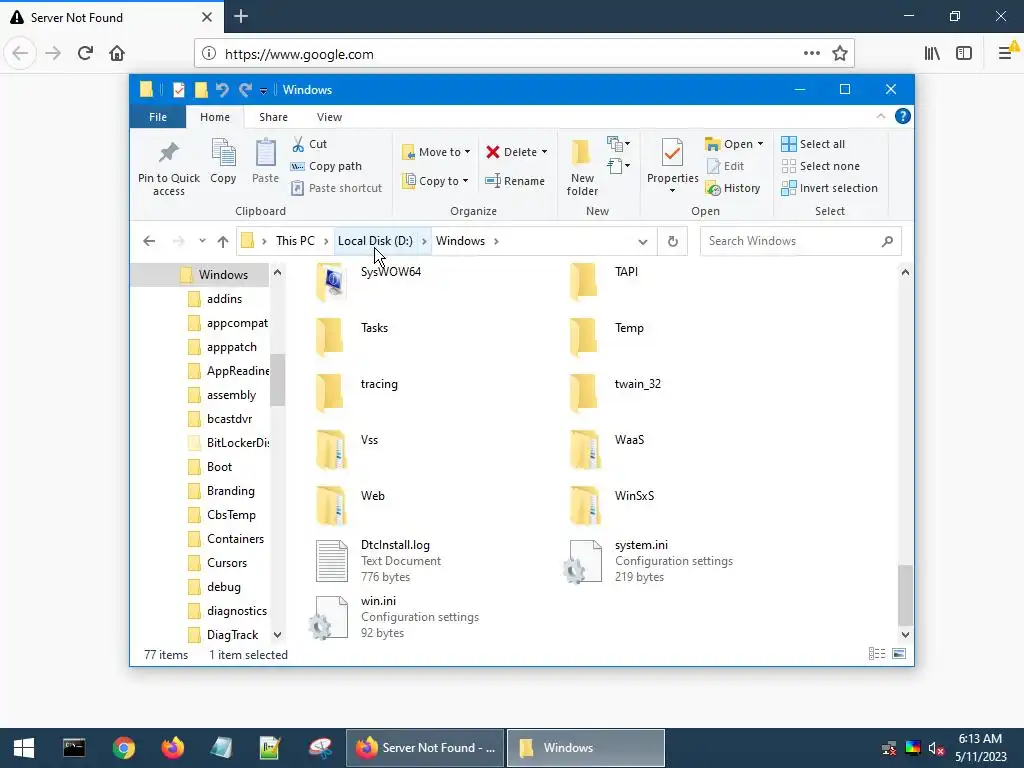Open the New item dropdown icon

click(x=618, y=144)
